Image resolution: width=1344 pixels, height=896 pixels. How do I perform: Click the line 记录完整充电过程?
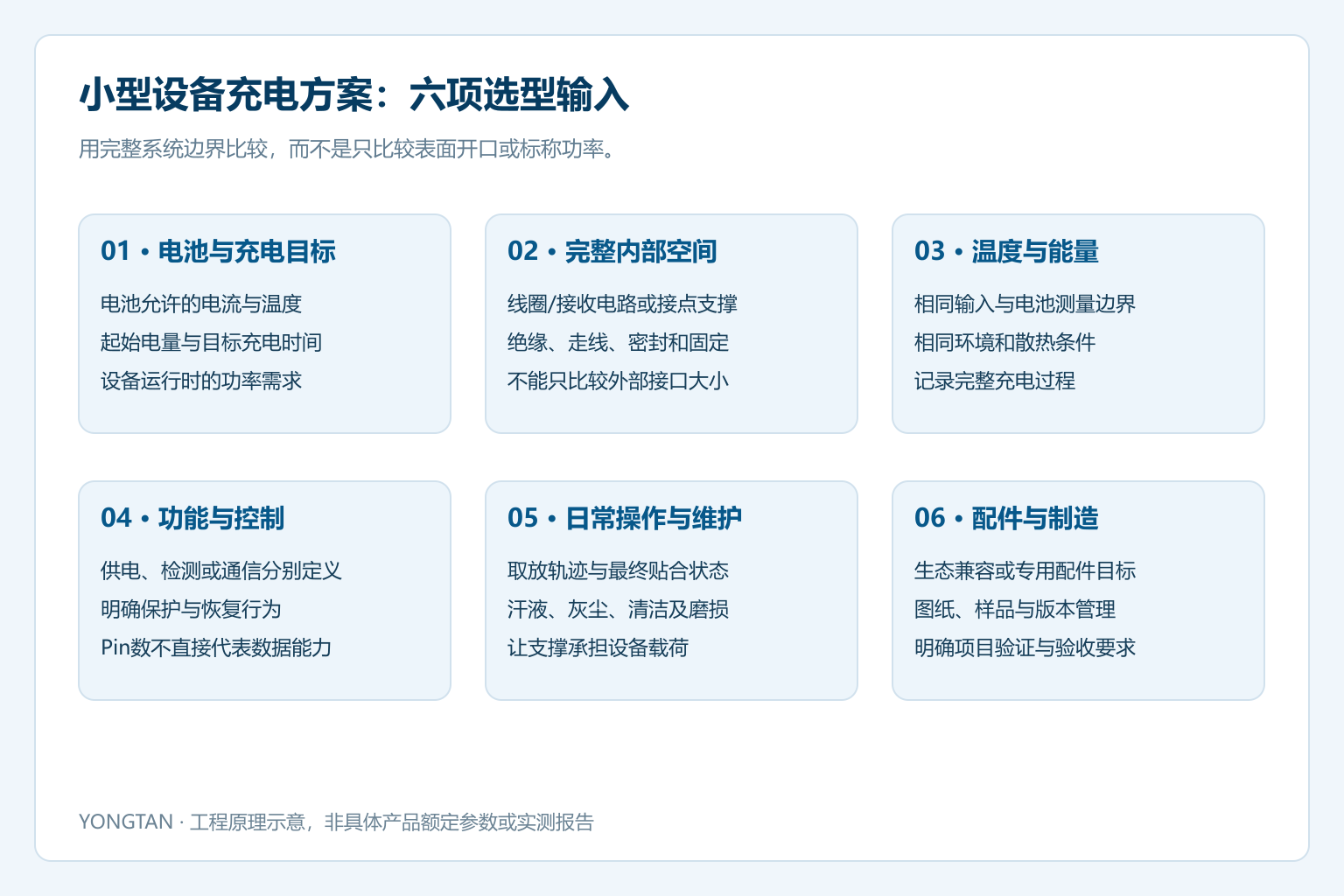pyautogui.click(x=995, y=381)
